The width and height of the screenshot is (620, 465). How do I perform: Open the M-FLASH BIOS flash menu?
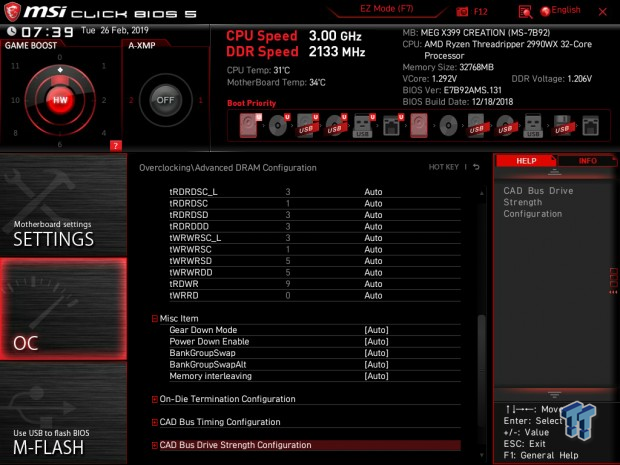63,413
